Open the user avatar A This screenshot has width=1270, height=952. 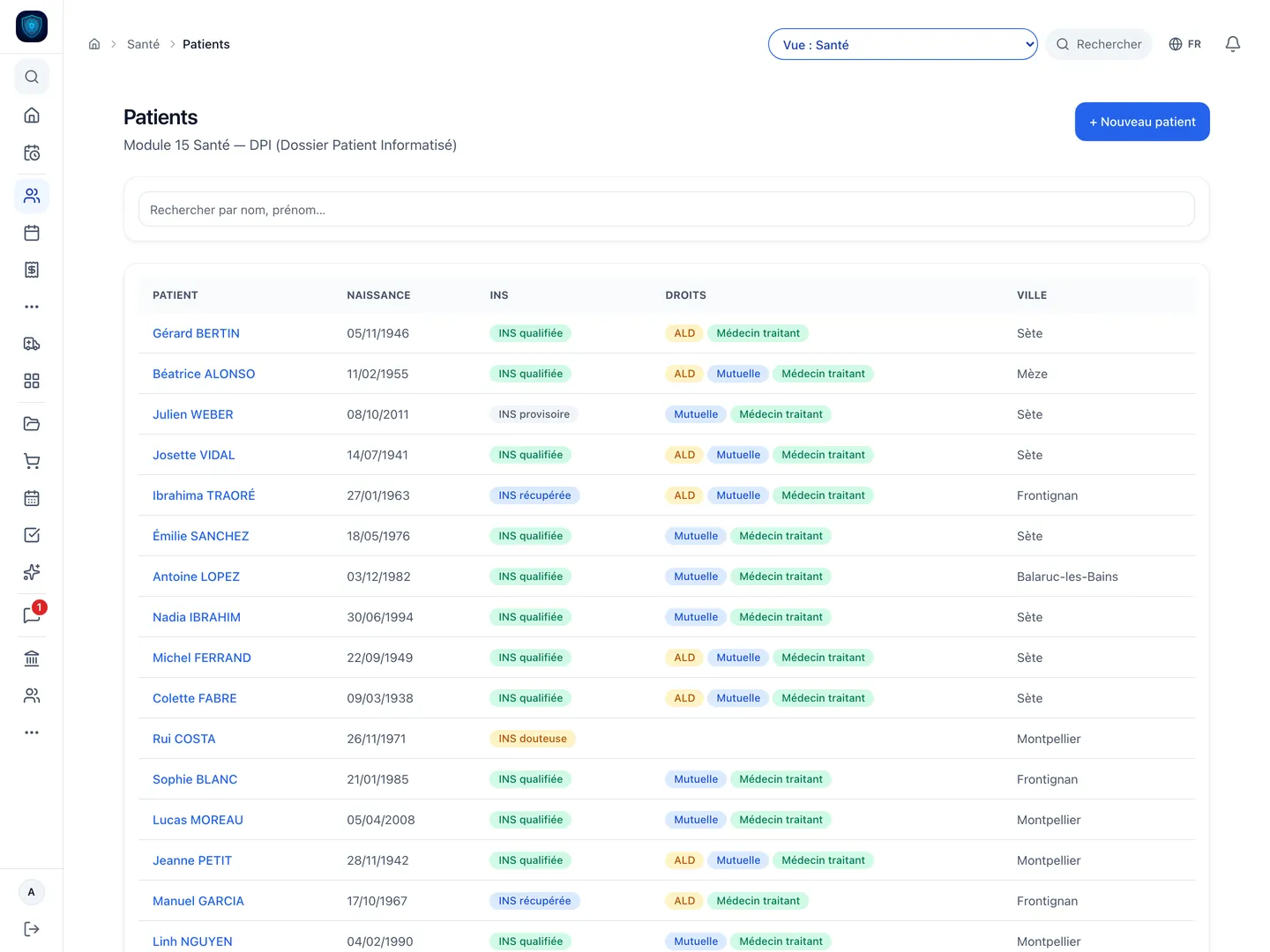32,892
